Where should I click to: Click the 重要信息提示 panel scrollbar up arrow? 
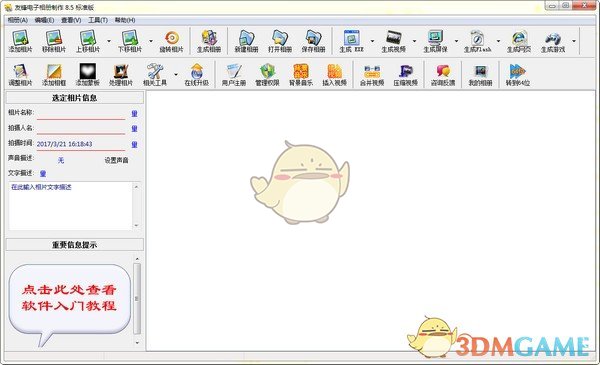click(x=137, y=259)
